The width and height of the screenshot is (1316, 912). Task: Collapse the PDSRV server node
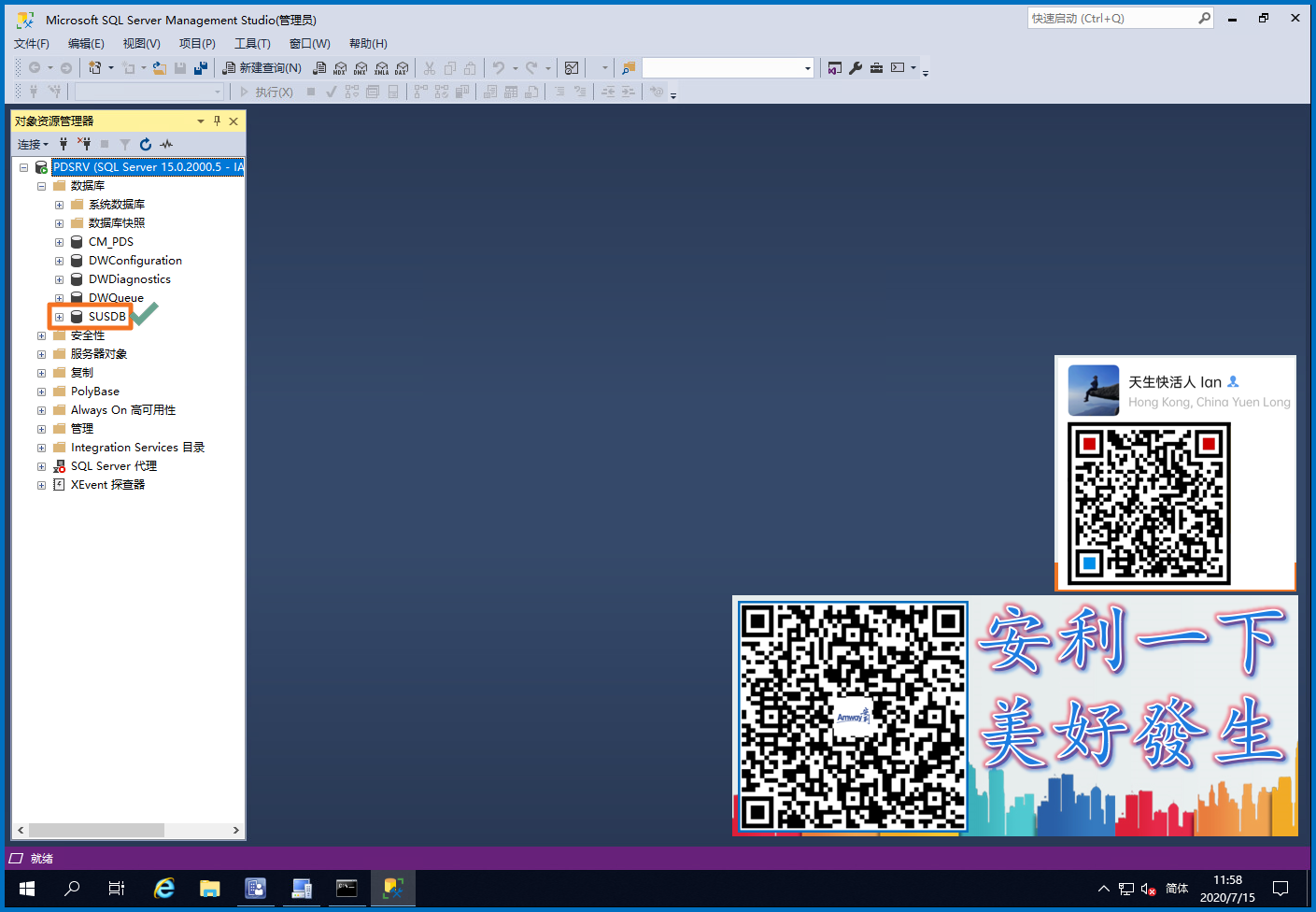(23, 167)
